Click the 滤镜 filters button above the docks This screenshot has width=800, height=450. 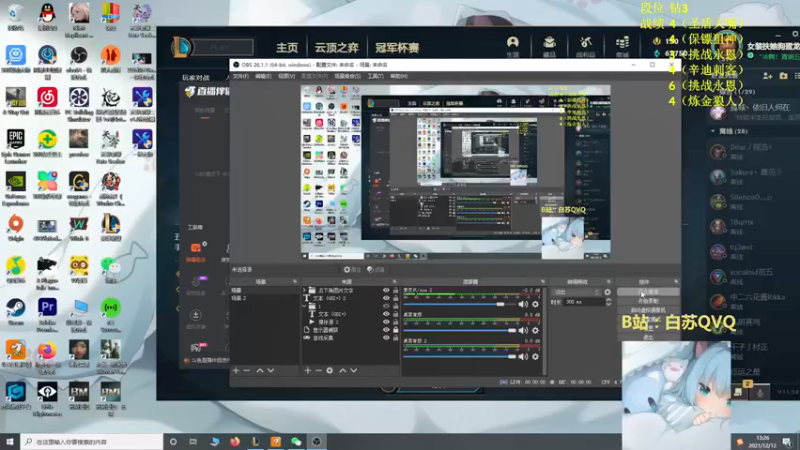click(376, 269)
